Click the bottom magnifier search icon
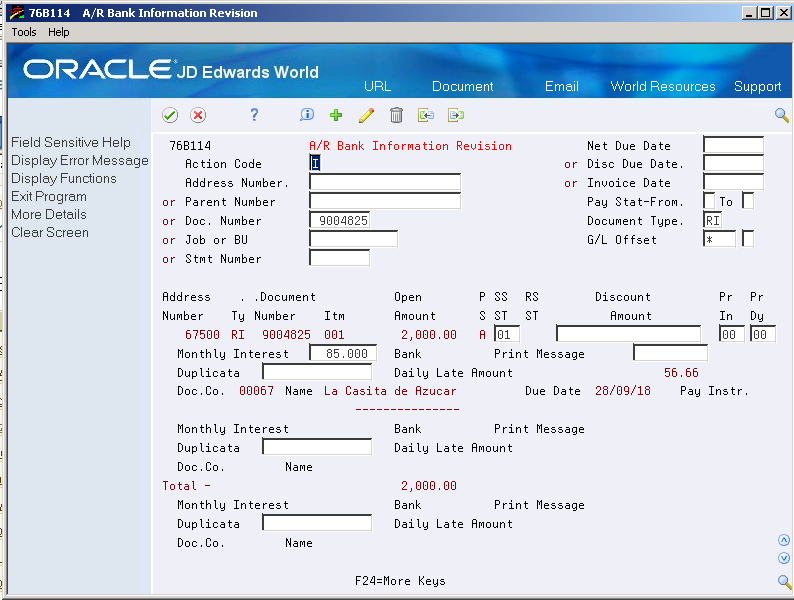Viewport: 794px width, 600px height. 784,581
